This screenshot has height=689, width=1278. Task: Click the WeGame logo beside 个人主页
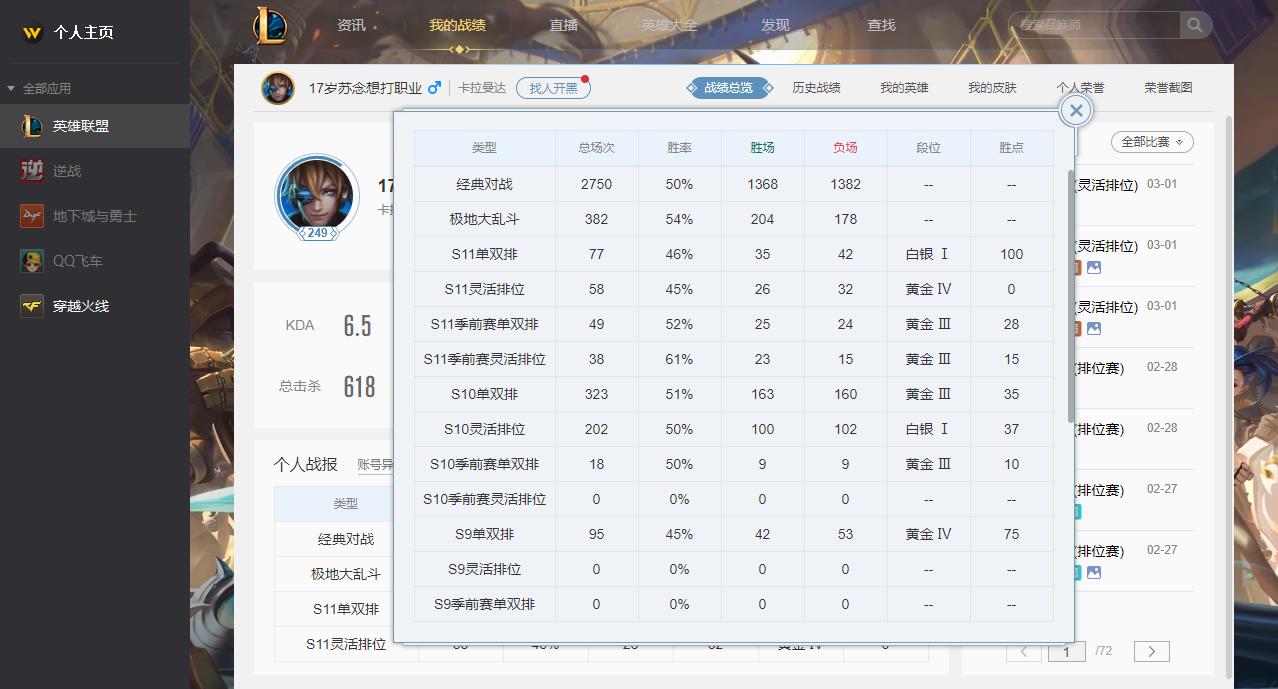[33, 32]
